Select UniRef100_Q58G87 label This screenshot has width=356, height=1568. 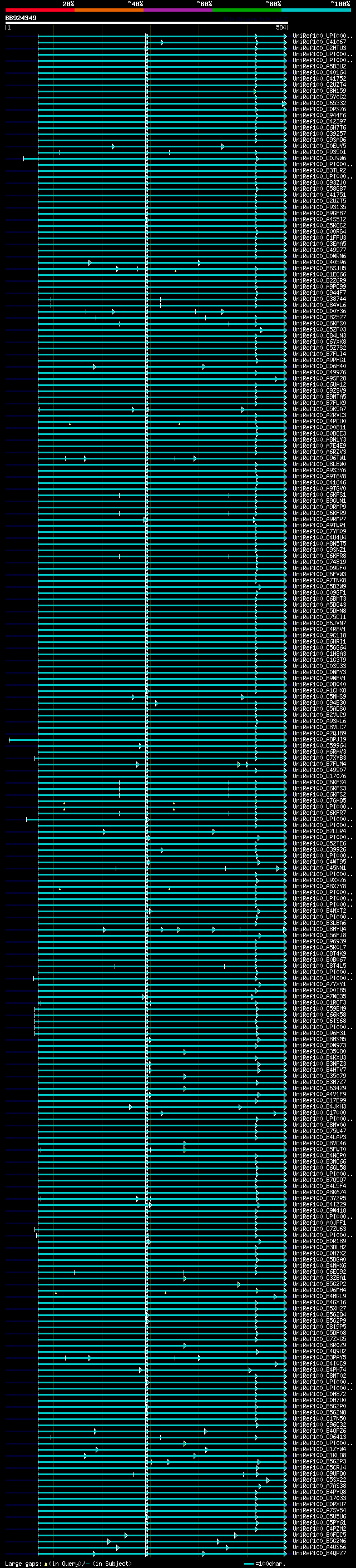pos(319,189)
